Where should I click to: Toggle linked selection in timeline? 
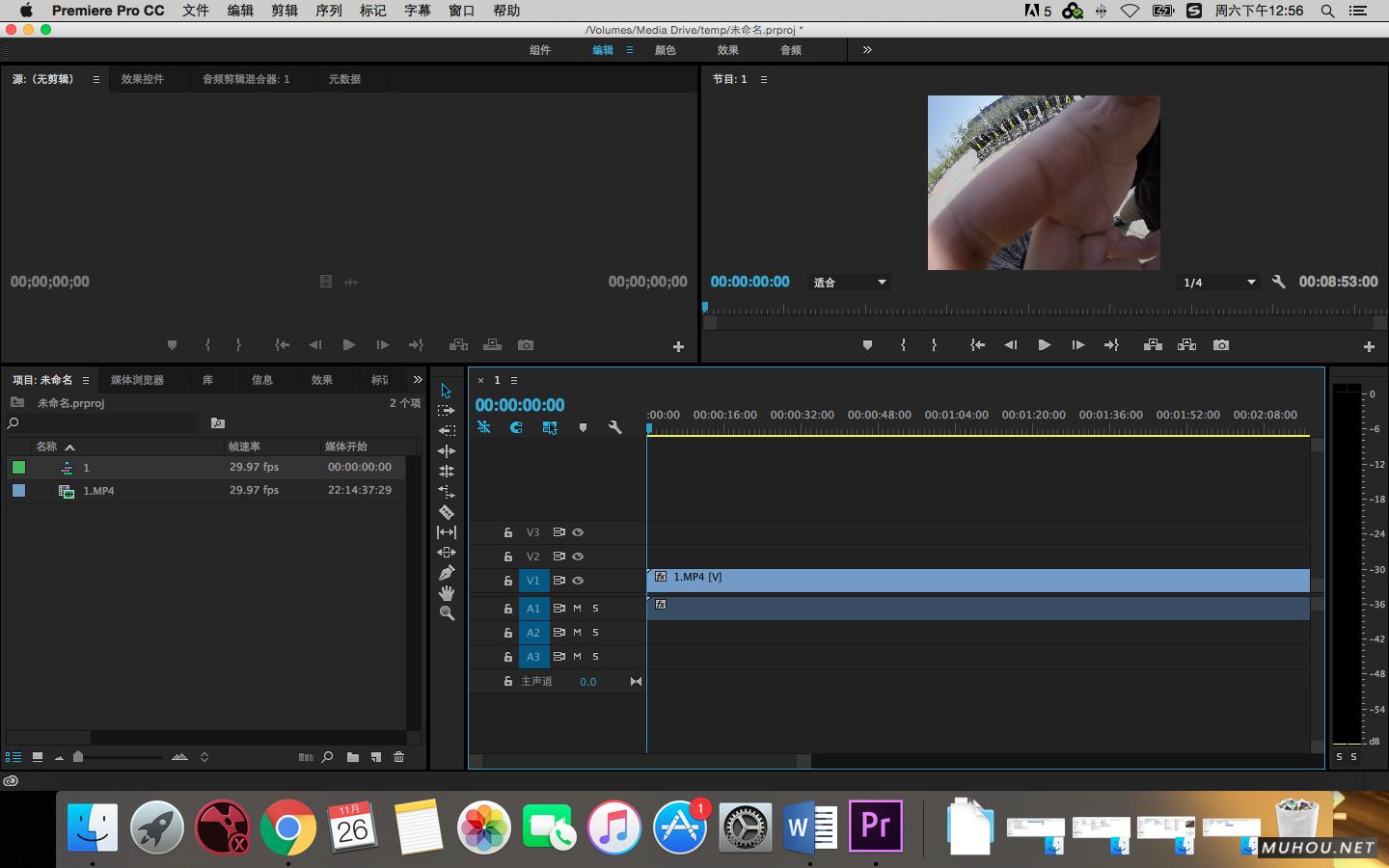pyautogui.click(x=550, y=427)
